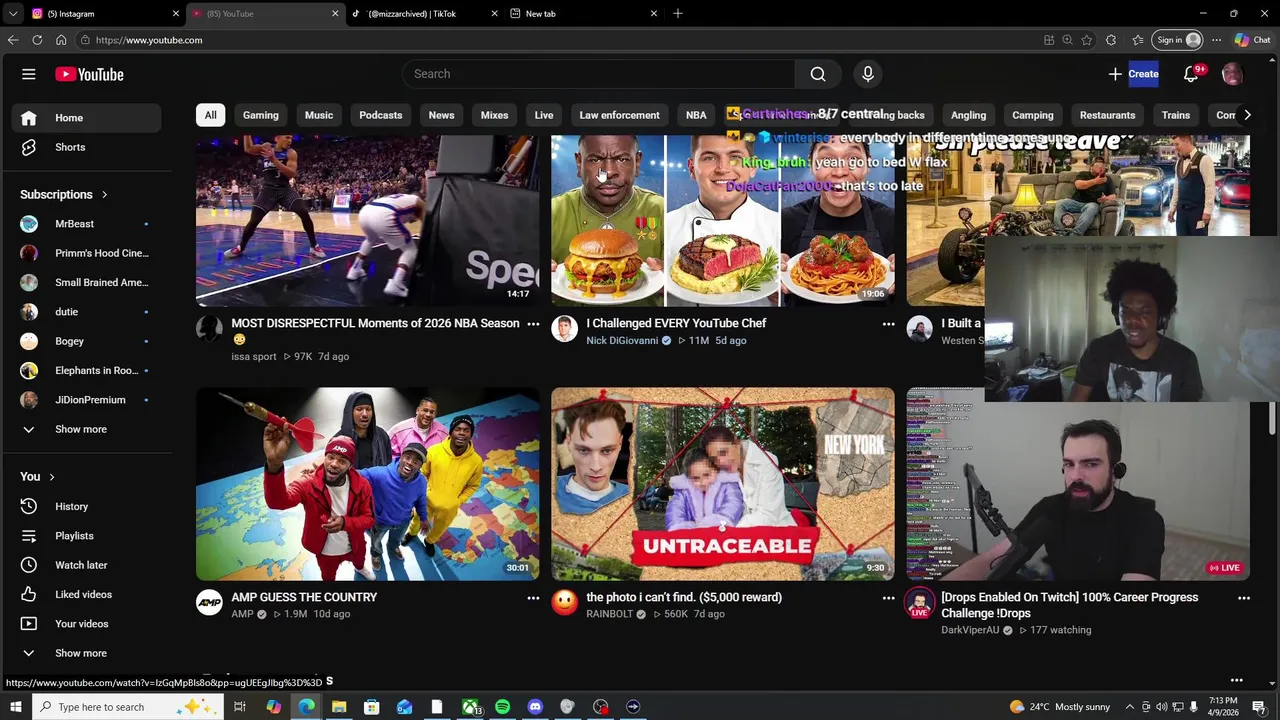Open JiDionPremium subscription
The height and width of the screenshot is (720, 1280).
pos(86,400)
